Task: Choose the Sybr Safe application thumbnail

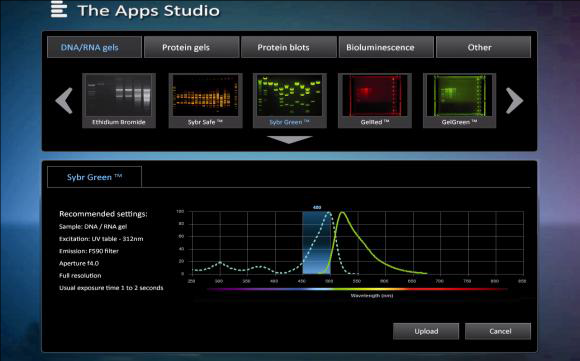Action: (205, 100)
